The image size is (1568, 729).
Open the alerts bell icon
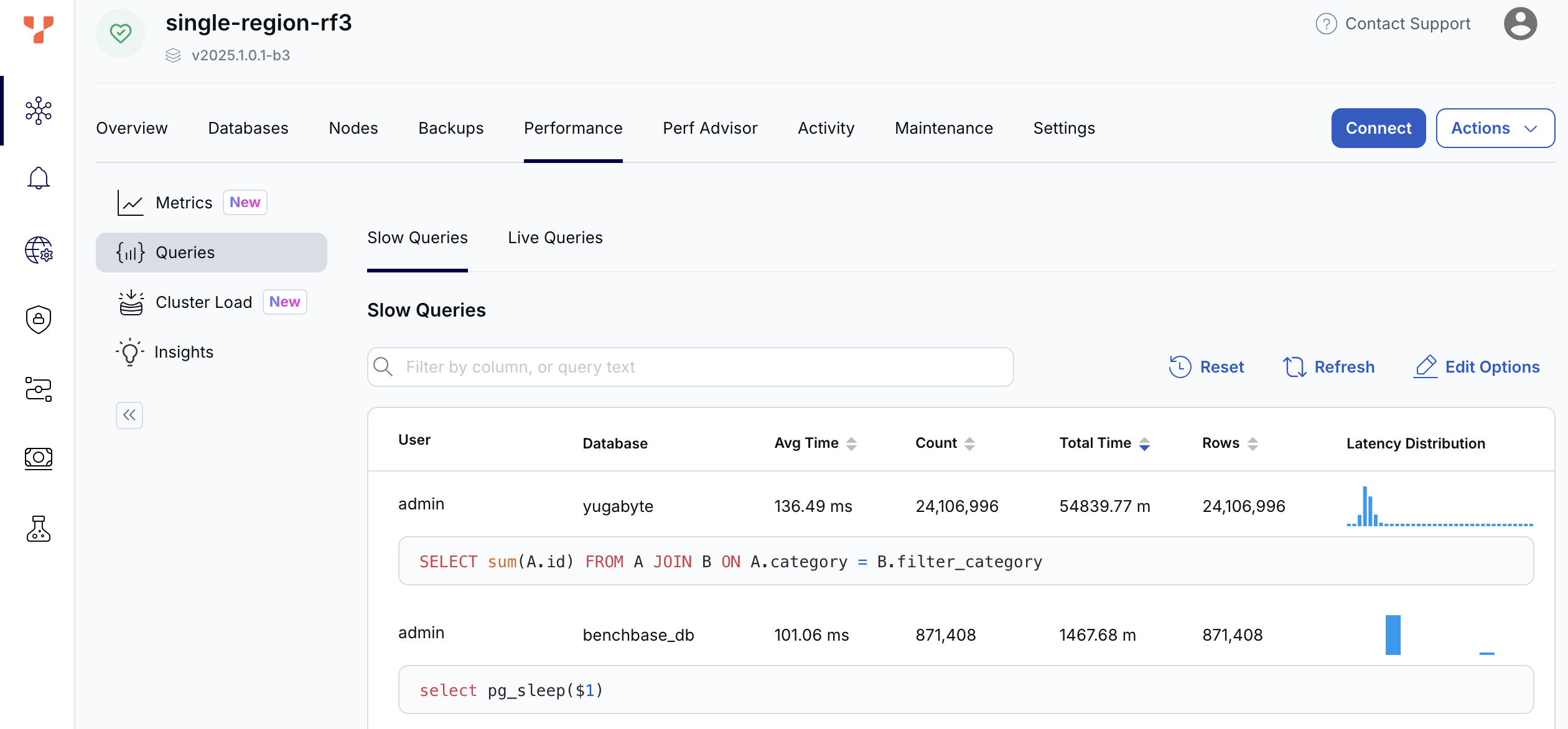click(x=39, y=179)
